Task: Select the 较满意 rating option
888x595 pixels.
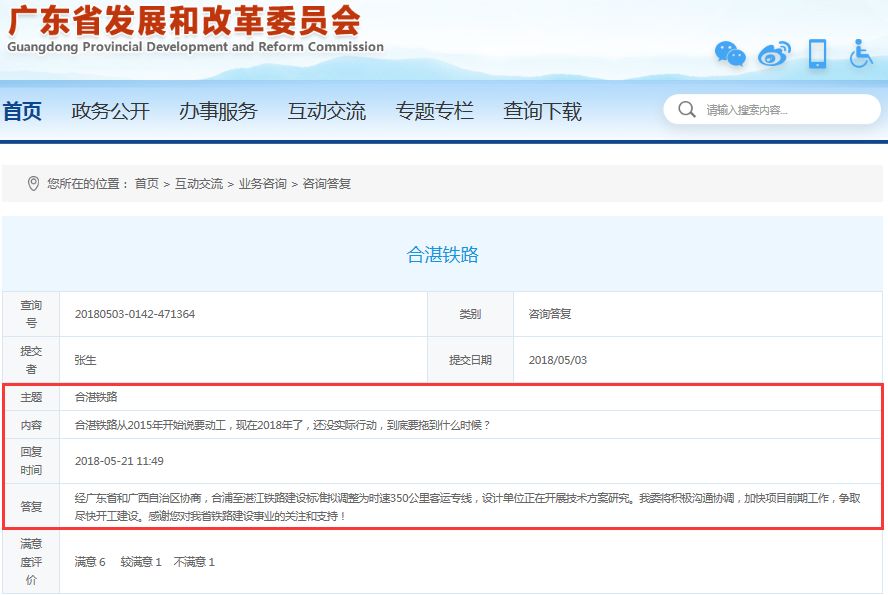Action: (x=141, y=562)
